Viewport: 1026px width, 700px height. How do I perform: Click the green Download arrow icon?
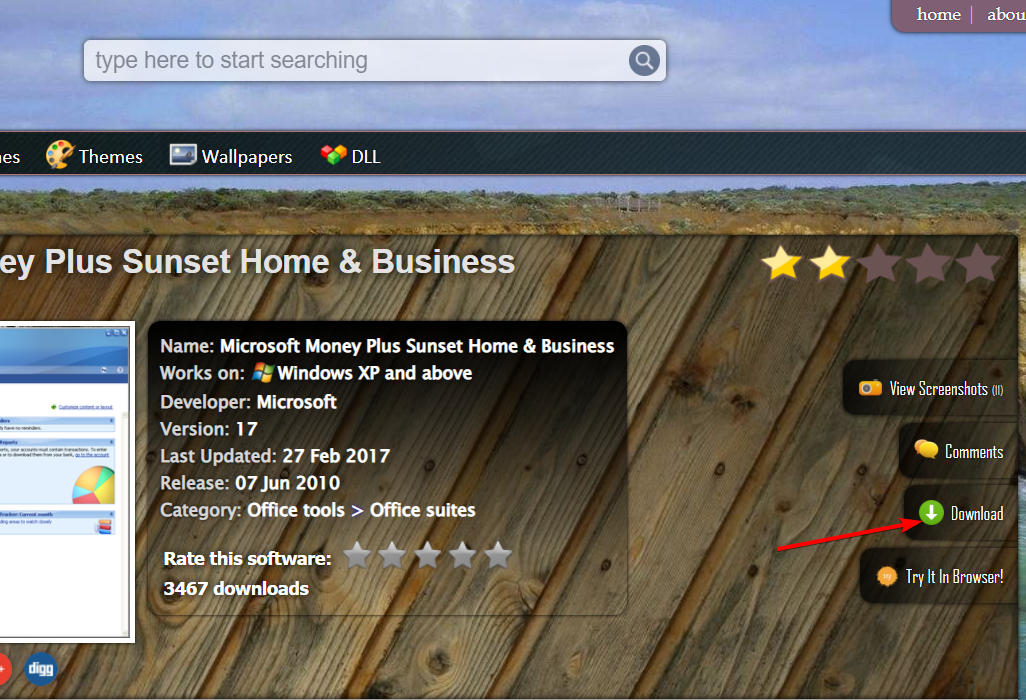930,513
